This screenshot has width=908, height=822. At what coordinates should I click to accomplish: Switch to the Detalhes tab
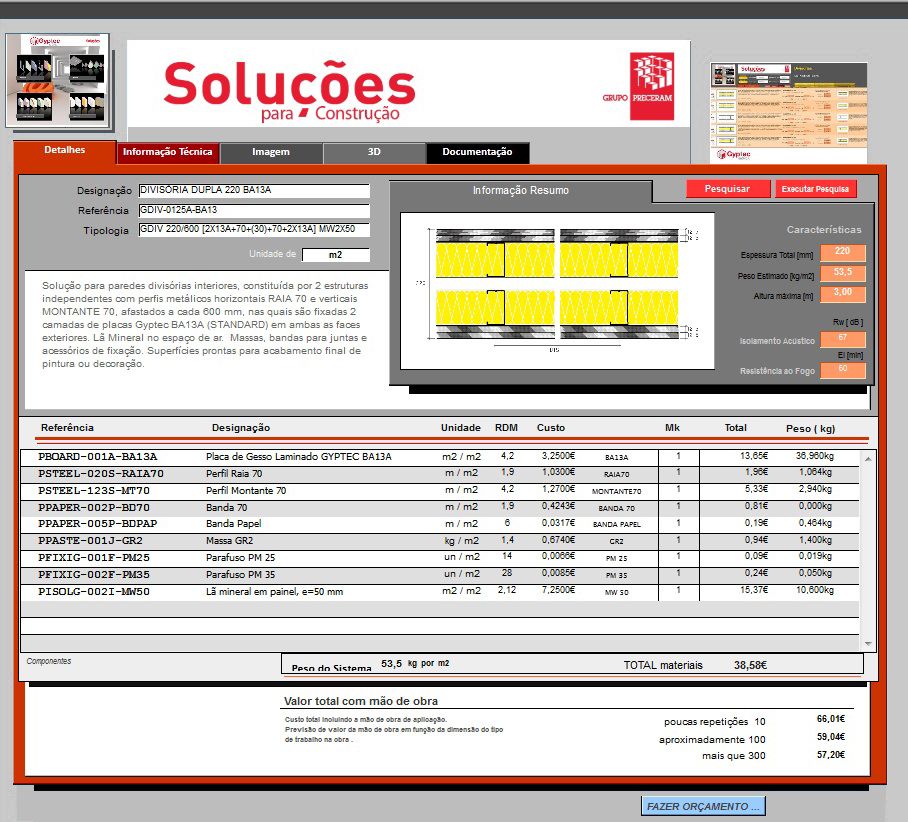click(64, 150)
